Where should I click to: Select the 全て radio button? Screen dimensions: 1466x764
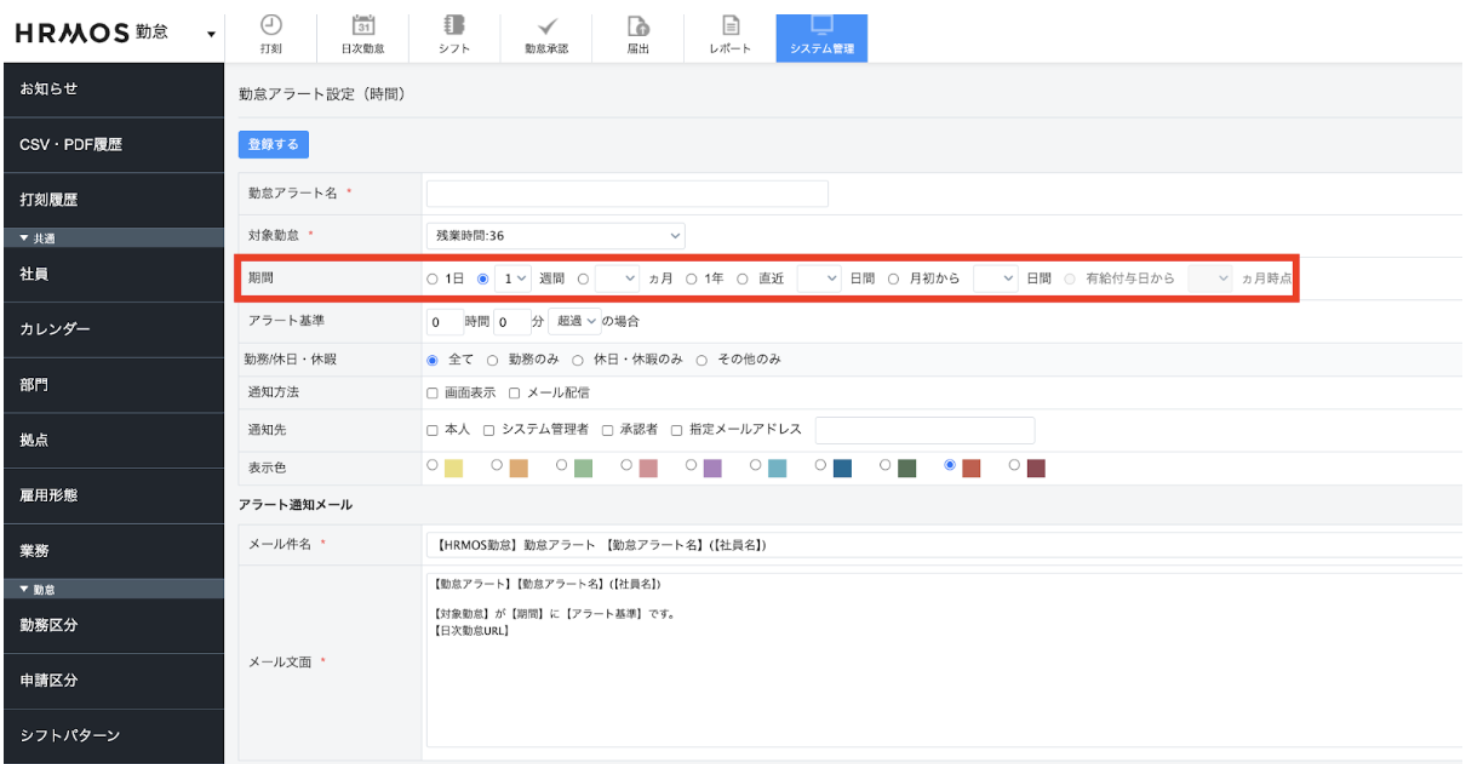tap(433, 360)
